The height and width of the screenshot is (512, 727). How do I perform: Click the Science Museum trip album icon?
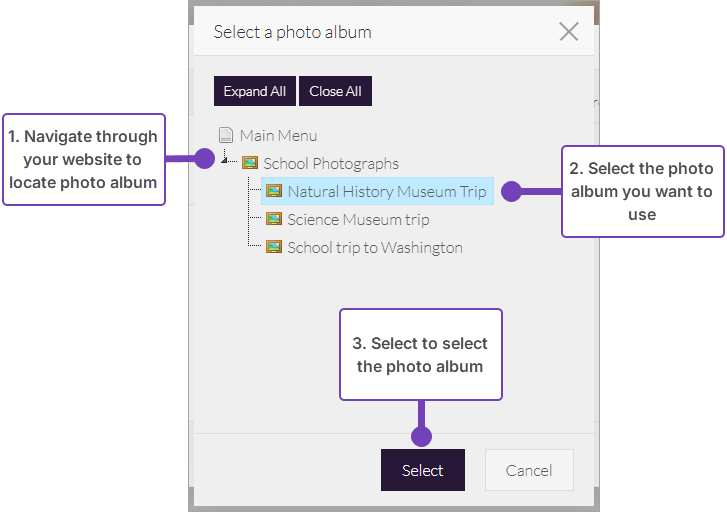pos(274,219)
